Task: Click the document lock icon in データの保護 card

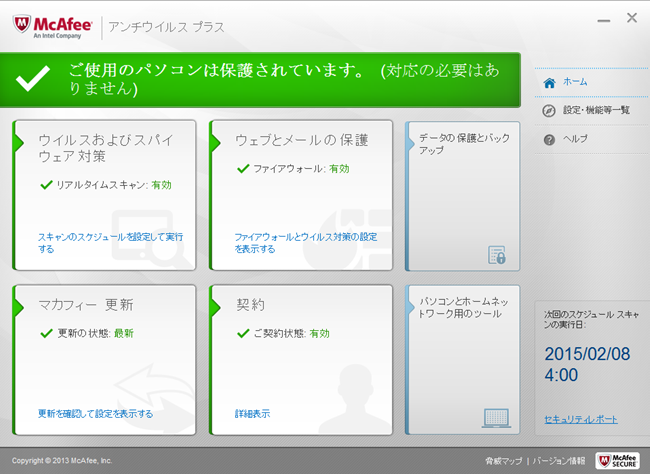Action: pos(497,255)
